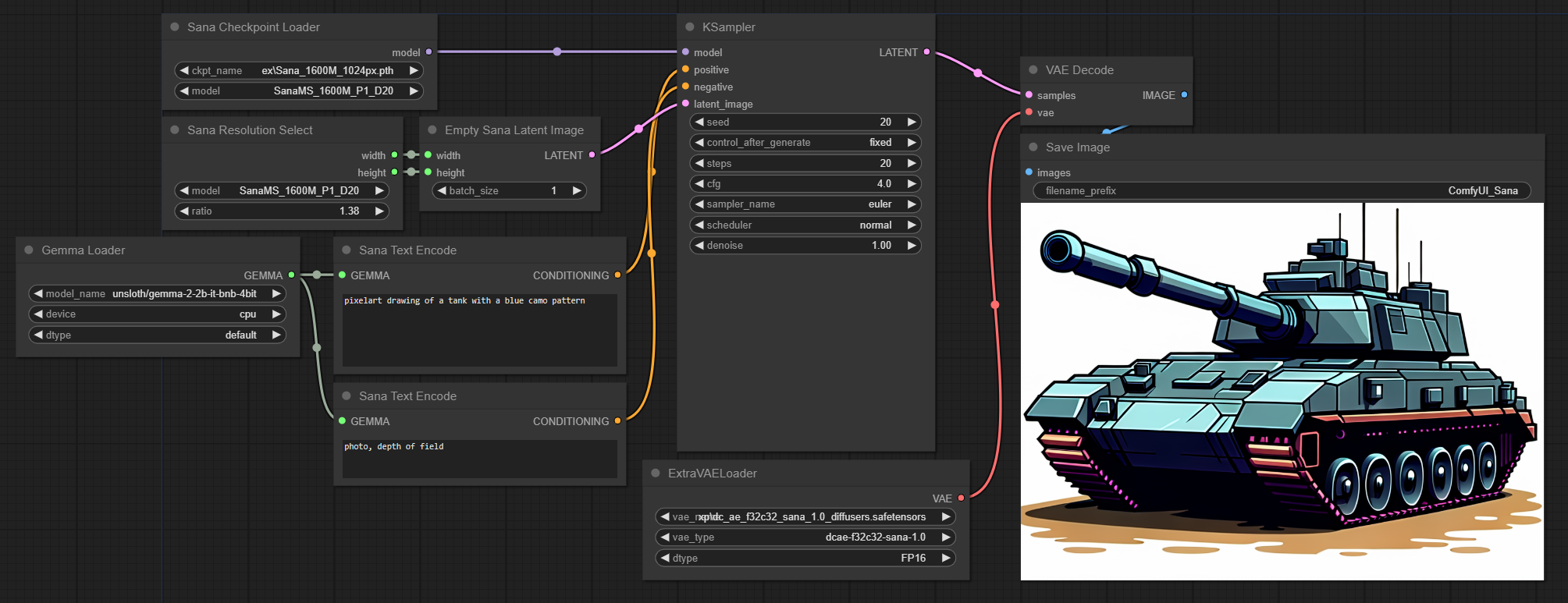The width and height of the screenshot is (1568, 603).
Task: Click the VAE Decode IMAGE output socket
Action: tap(1184, 95)
